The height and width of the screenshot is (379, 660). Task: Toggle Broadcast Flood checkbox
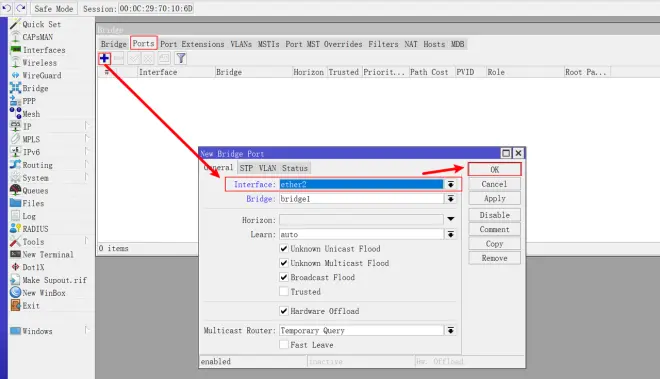284,277
